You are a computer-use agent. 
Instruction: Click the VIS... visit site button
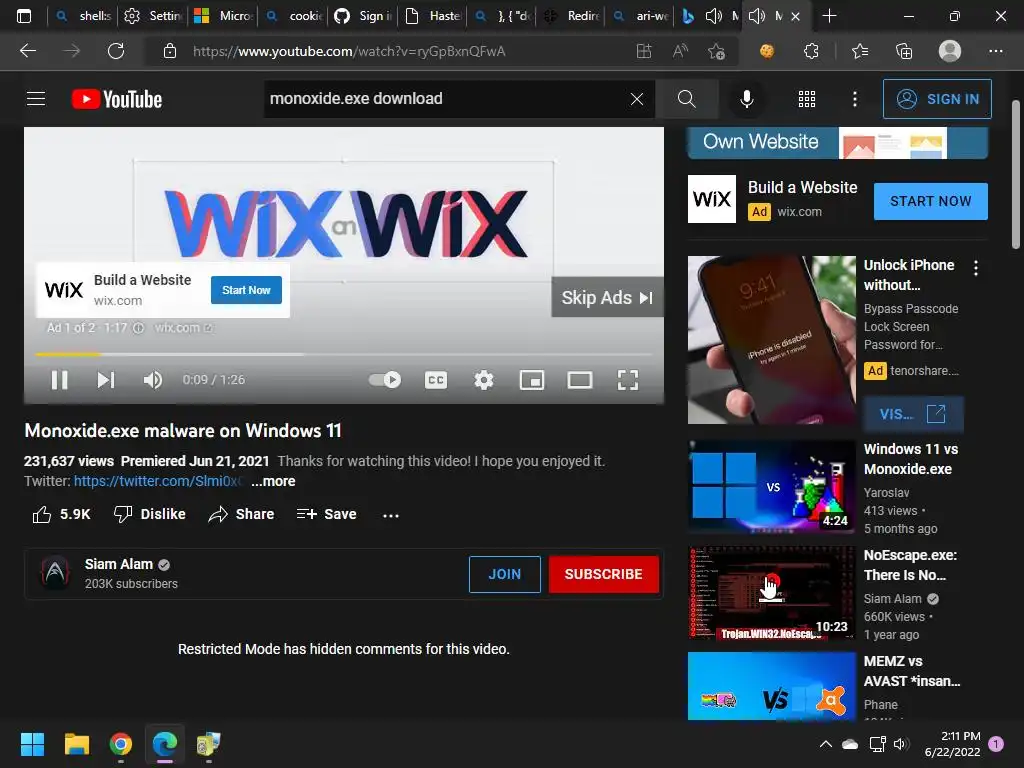point(913,414)
